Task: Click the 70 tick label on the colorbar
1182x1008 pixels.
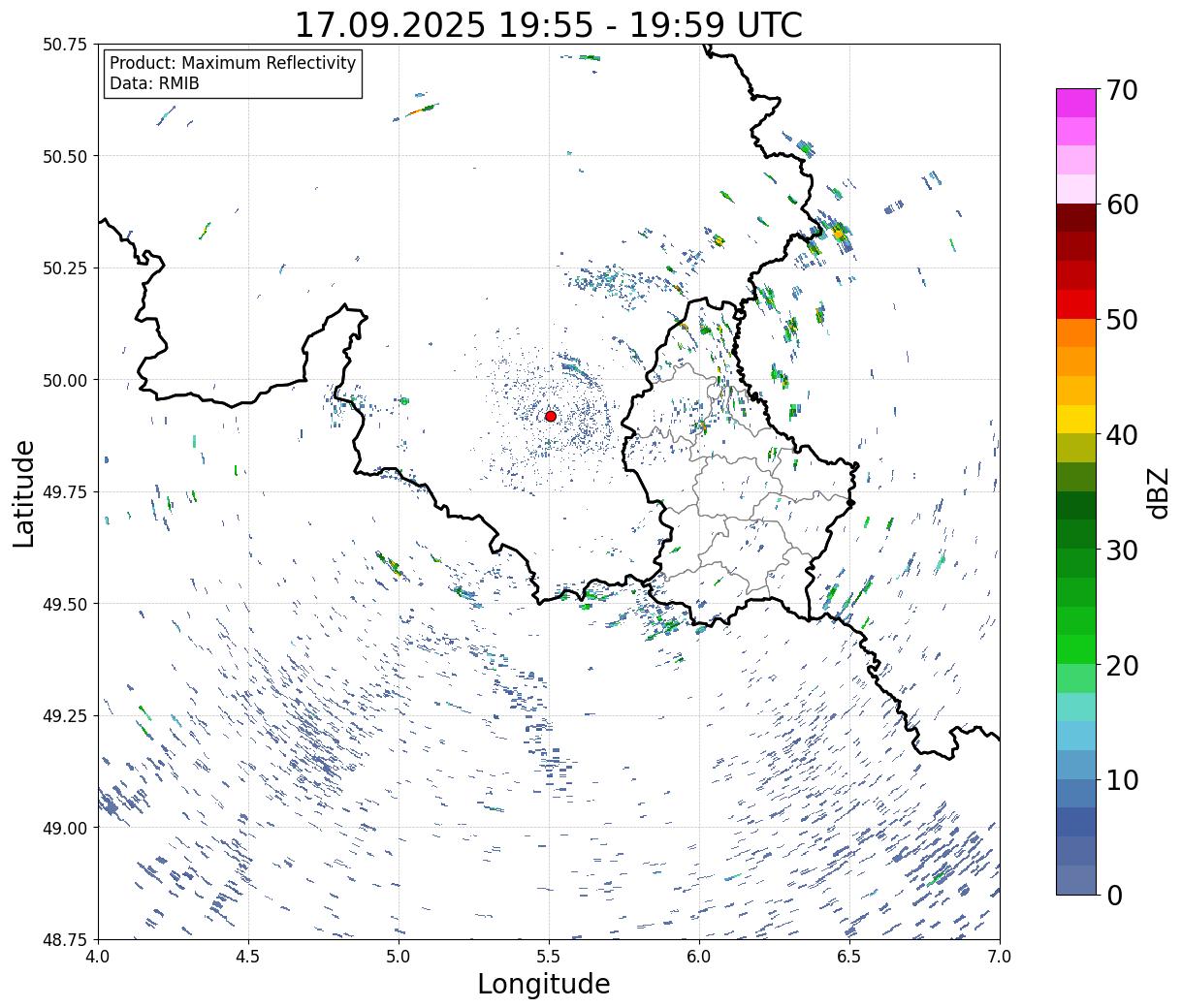Action: click(1122, 90)
